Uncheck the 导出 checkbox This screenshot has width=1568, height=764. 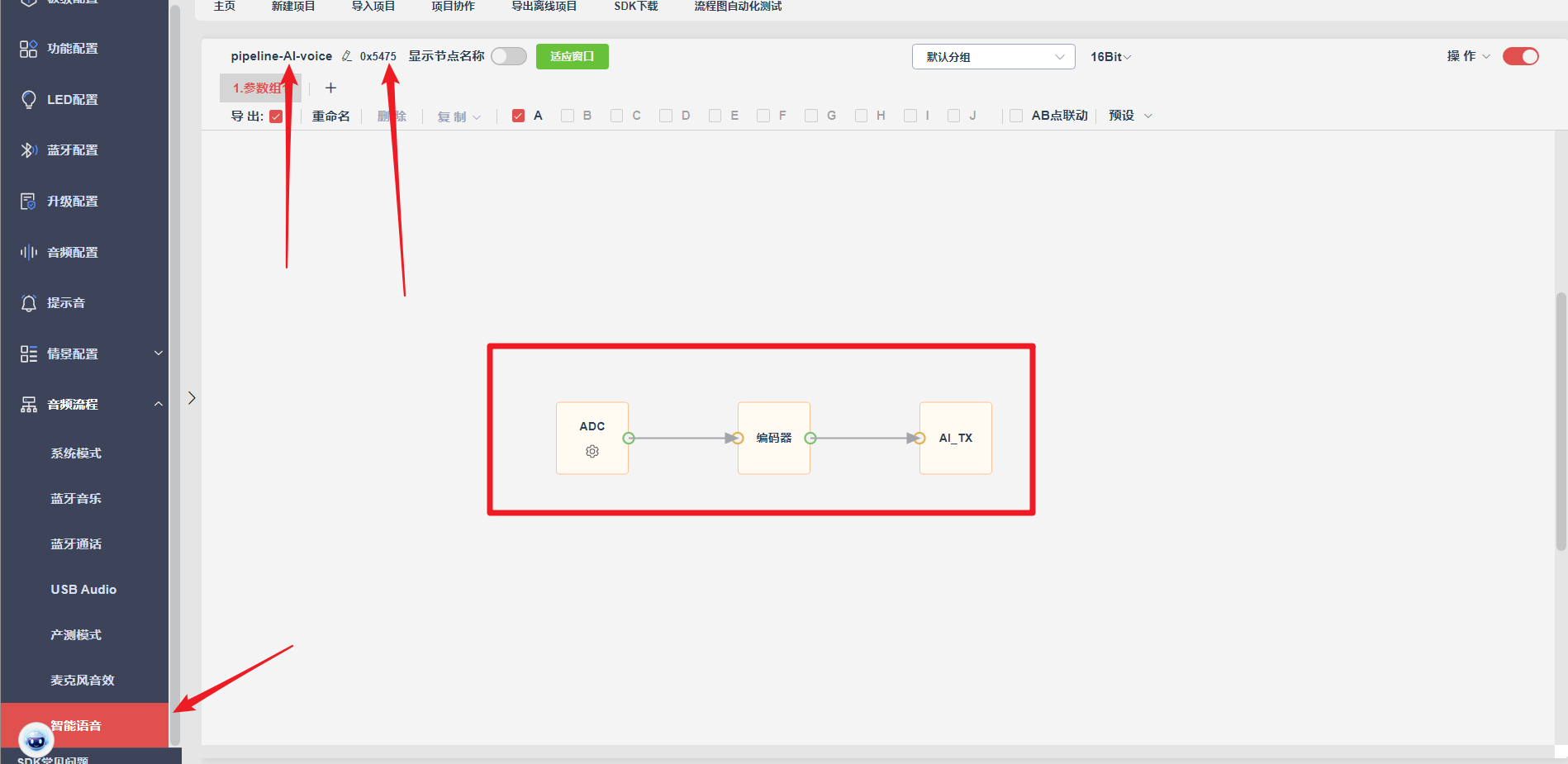point(276,116)
